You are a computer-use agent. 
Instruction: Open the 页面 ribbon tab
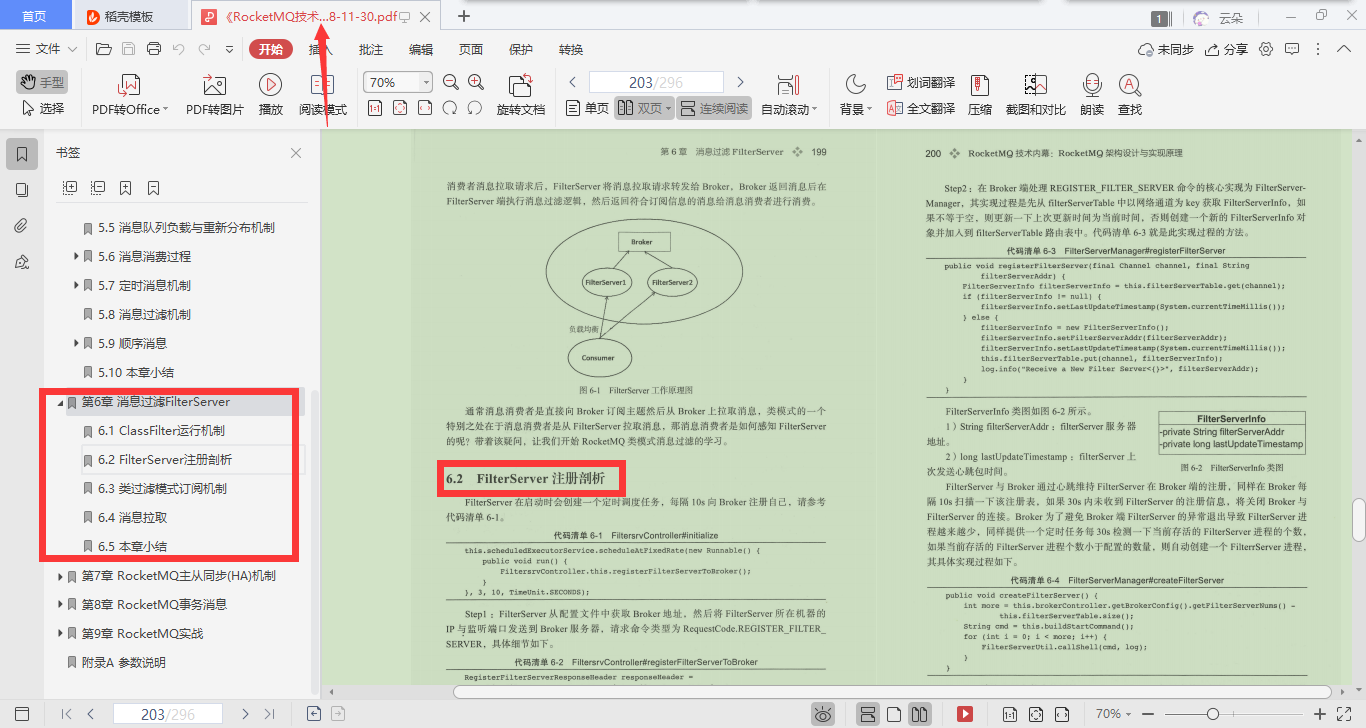471,49
